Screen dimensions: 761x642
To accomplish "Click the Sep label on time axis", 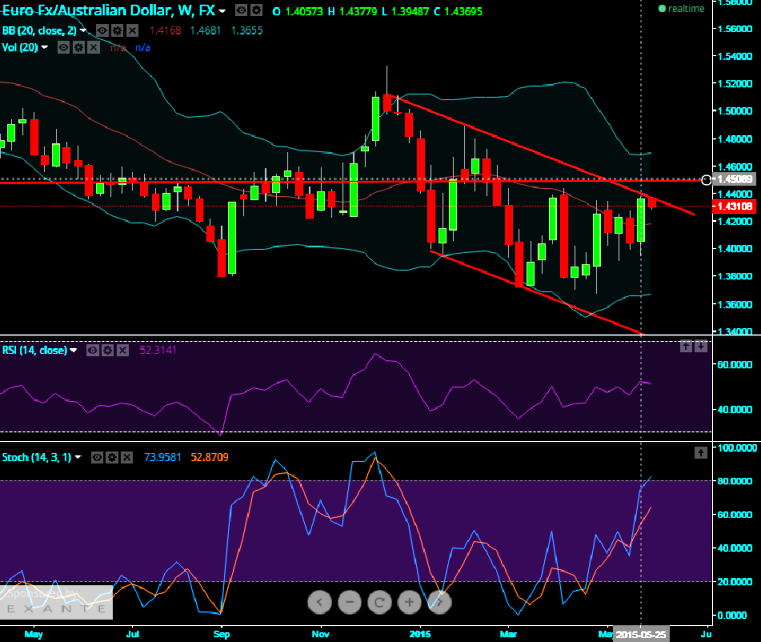I will pyautogui.click(x=221, y=634).
